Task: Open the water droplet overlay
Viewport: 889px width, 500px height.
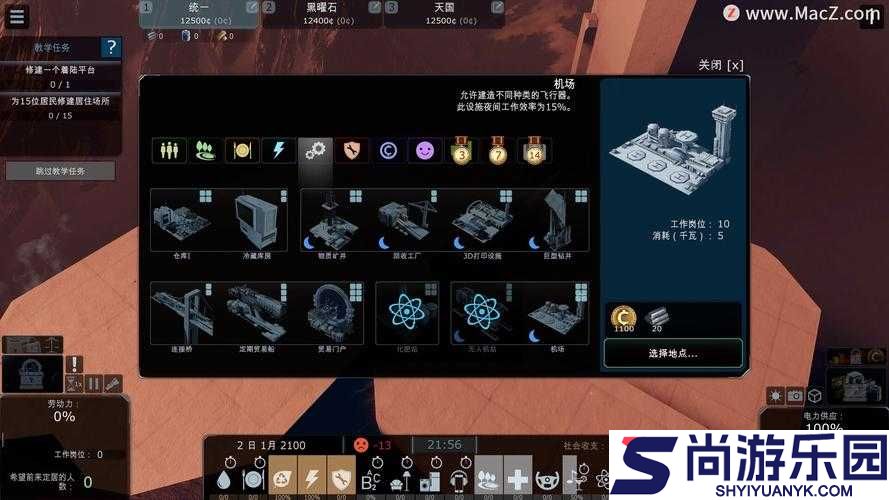Action: (x=224, y=480)
